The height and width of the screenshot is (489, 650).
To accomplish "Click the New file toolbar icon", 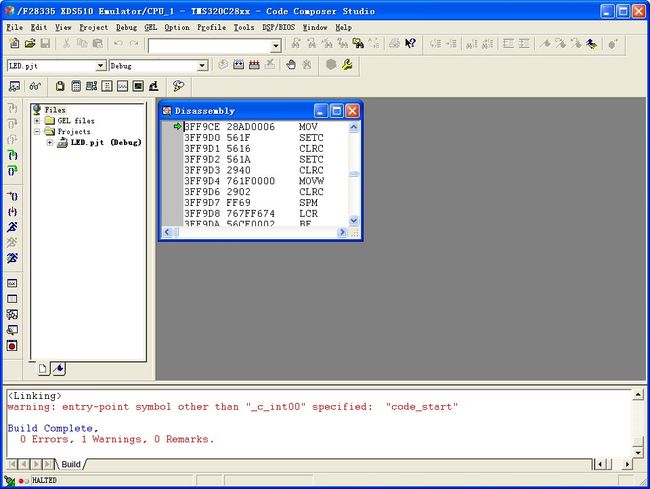I will [14, 43].
